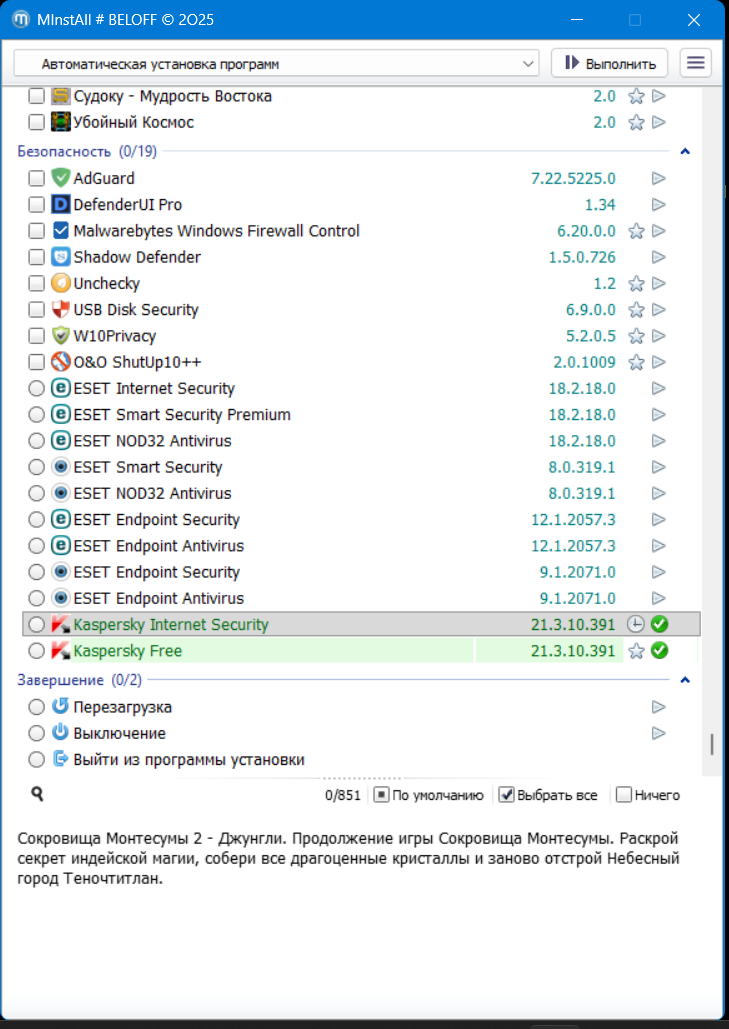729x1029 pixels.
Task: Open the Автоматическая установка программ dropdown
Action: click(276, 64)
